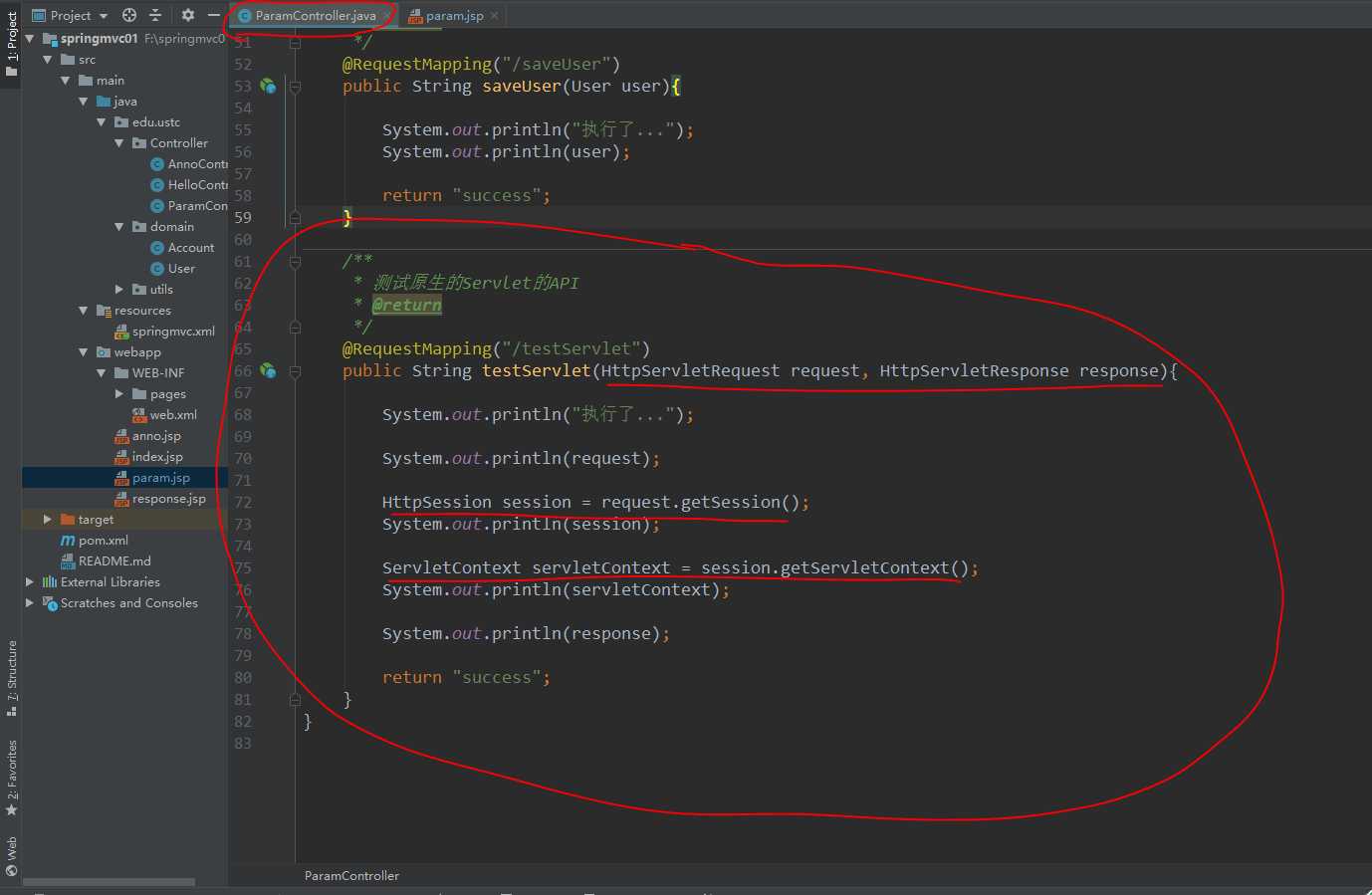This screenshot has height=895, width=1372.
Task: Click the @return Javadoc tag
Action: (x=407, y=305)
